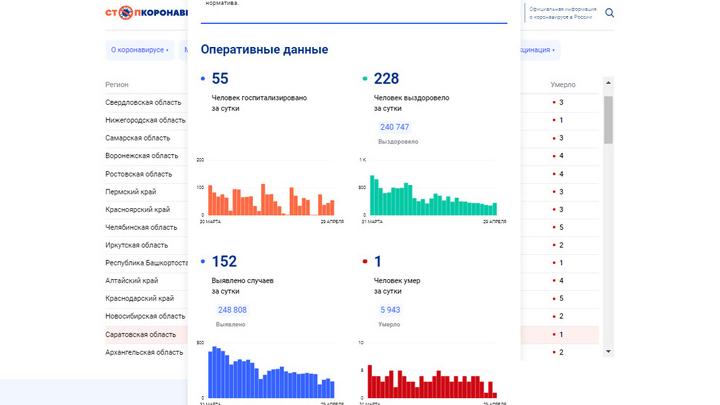Open the partially hidden «…инация» dropdown menu

click(538, 50)
